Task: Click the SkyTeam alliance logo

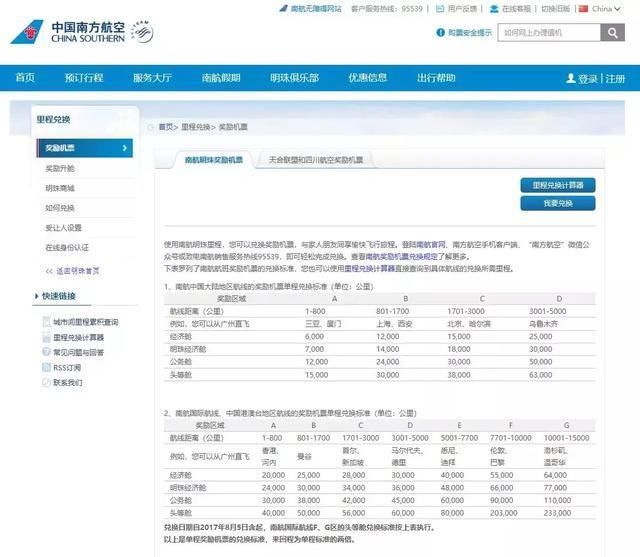Action: [x=142, y=32]
